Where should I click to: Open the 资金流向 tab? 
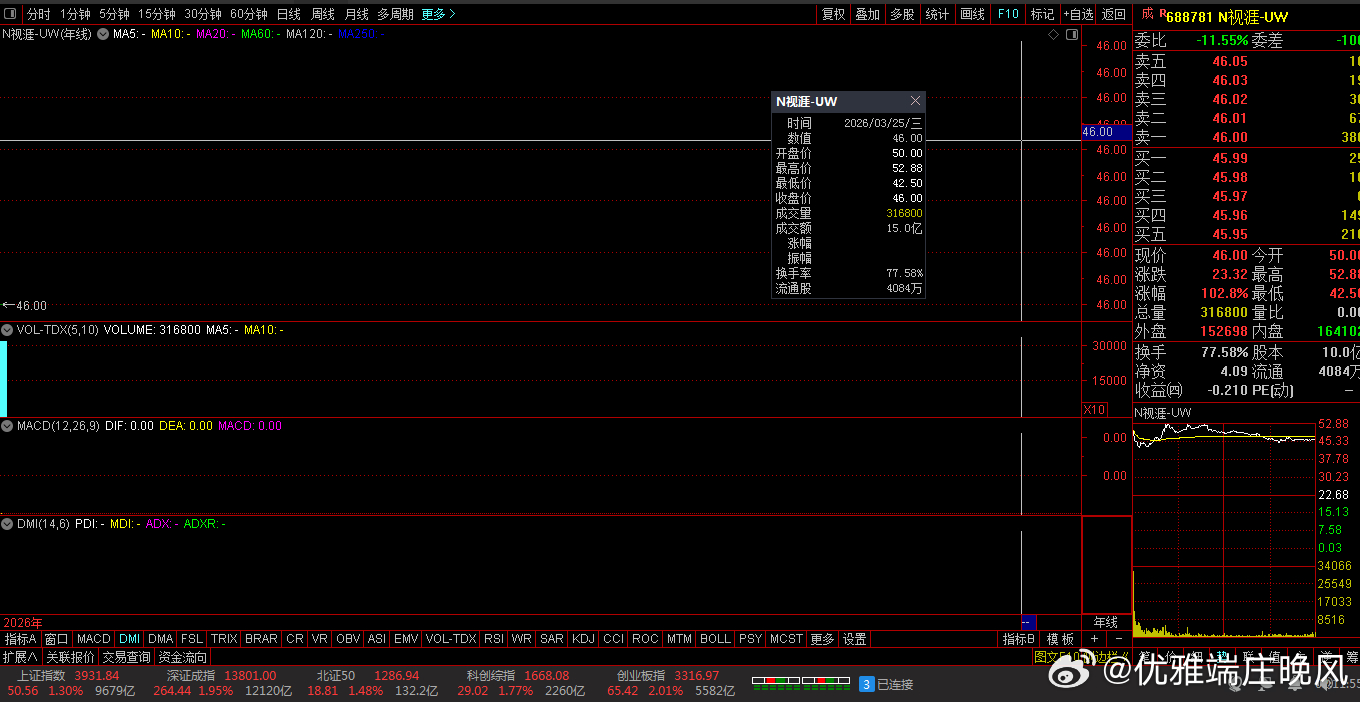pos(183,657)
